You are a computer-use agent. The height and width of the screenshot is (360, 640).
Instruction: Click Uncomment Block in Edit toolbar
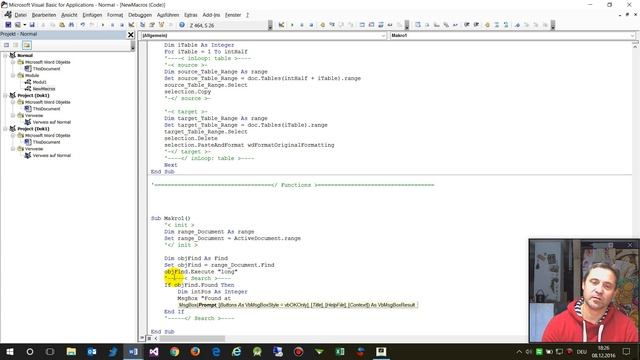[506, 25]
